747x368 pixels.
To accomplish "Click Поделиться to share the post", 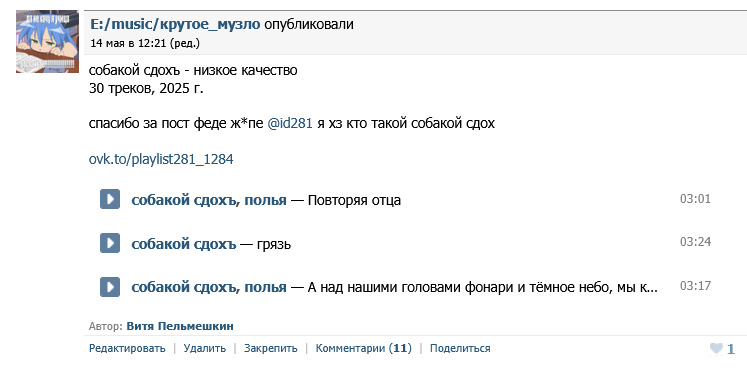I will pyautogui.click(x=460, y=348).
